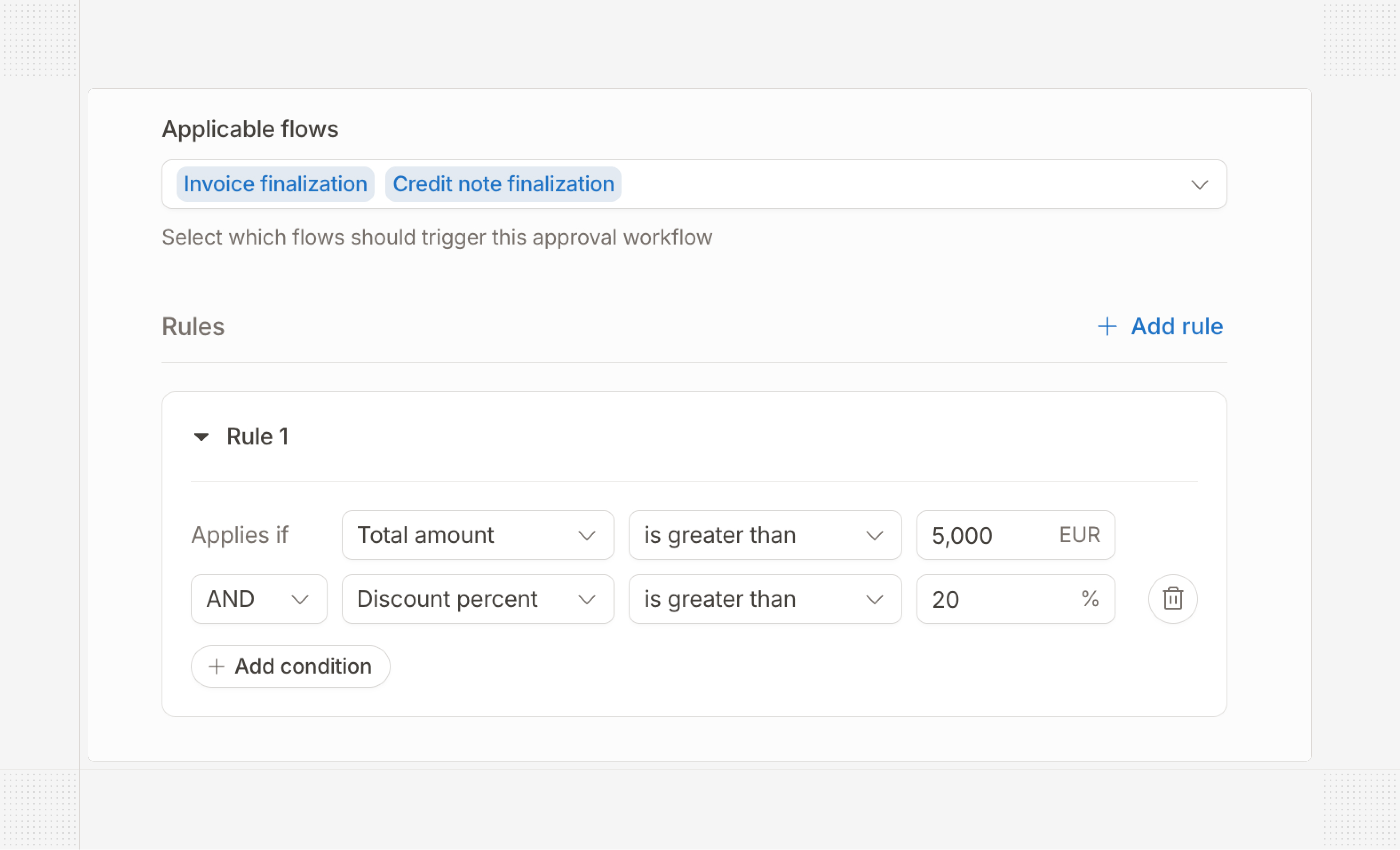The height and width of the screenshot is (850, 1400).
Task: Change the AND logical operator dropdown
Action: pos(259,599)
